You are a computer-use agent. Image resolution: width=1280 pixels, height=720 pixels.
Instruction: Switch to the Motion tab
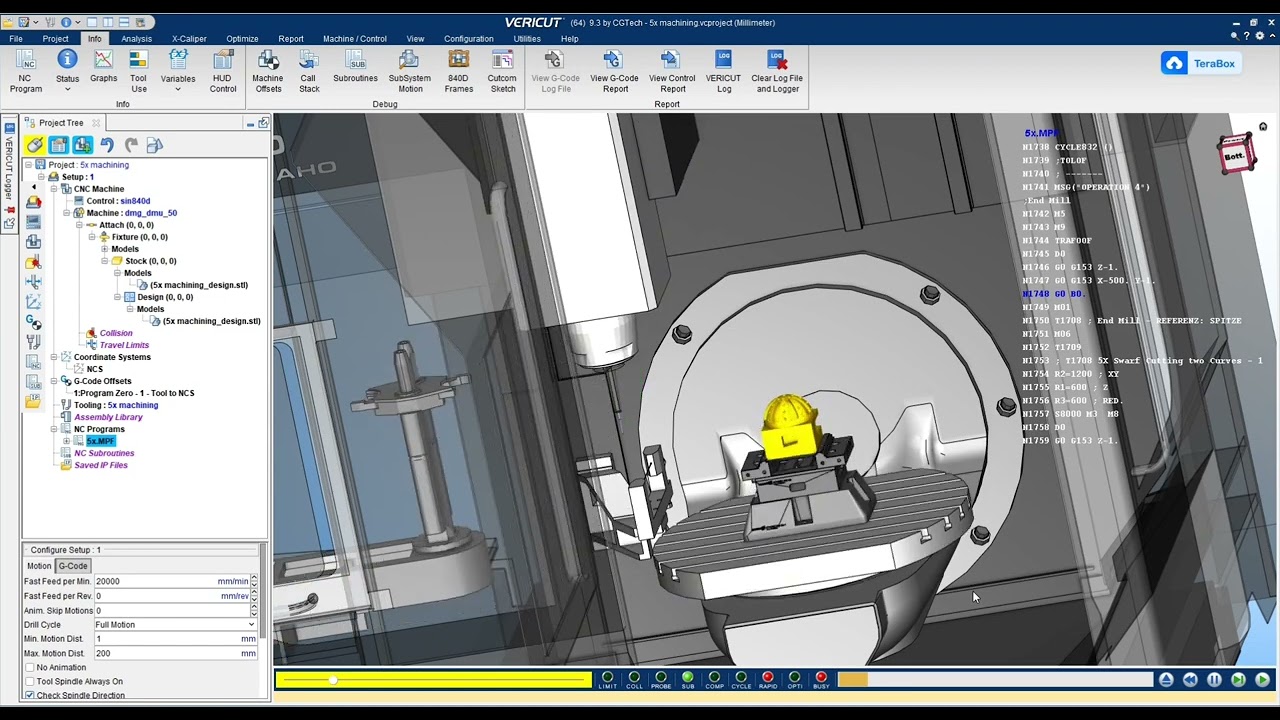point(39,566)
